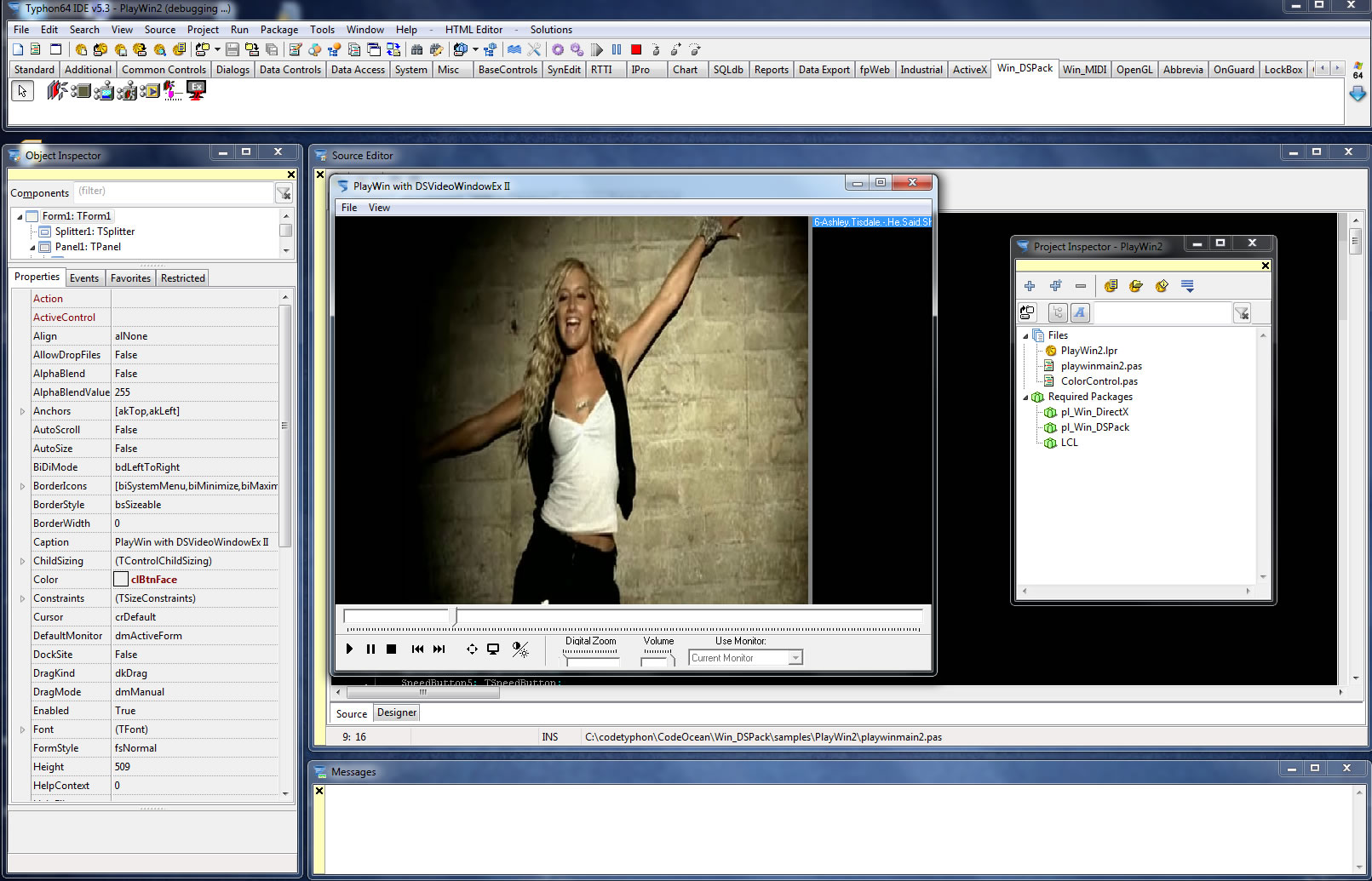Collapse the Files node in Project Inspector
Image resolution: width=1372 pixels, height=881 pixels.
point(1025,336)
